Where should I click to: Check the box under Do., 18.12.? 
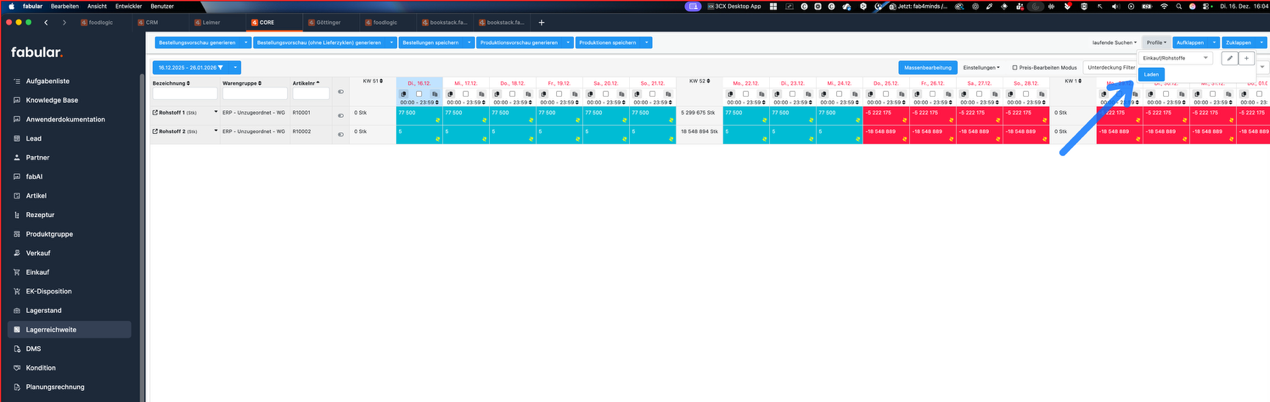click(512, 94)
